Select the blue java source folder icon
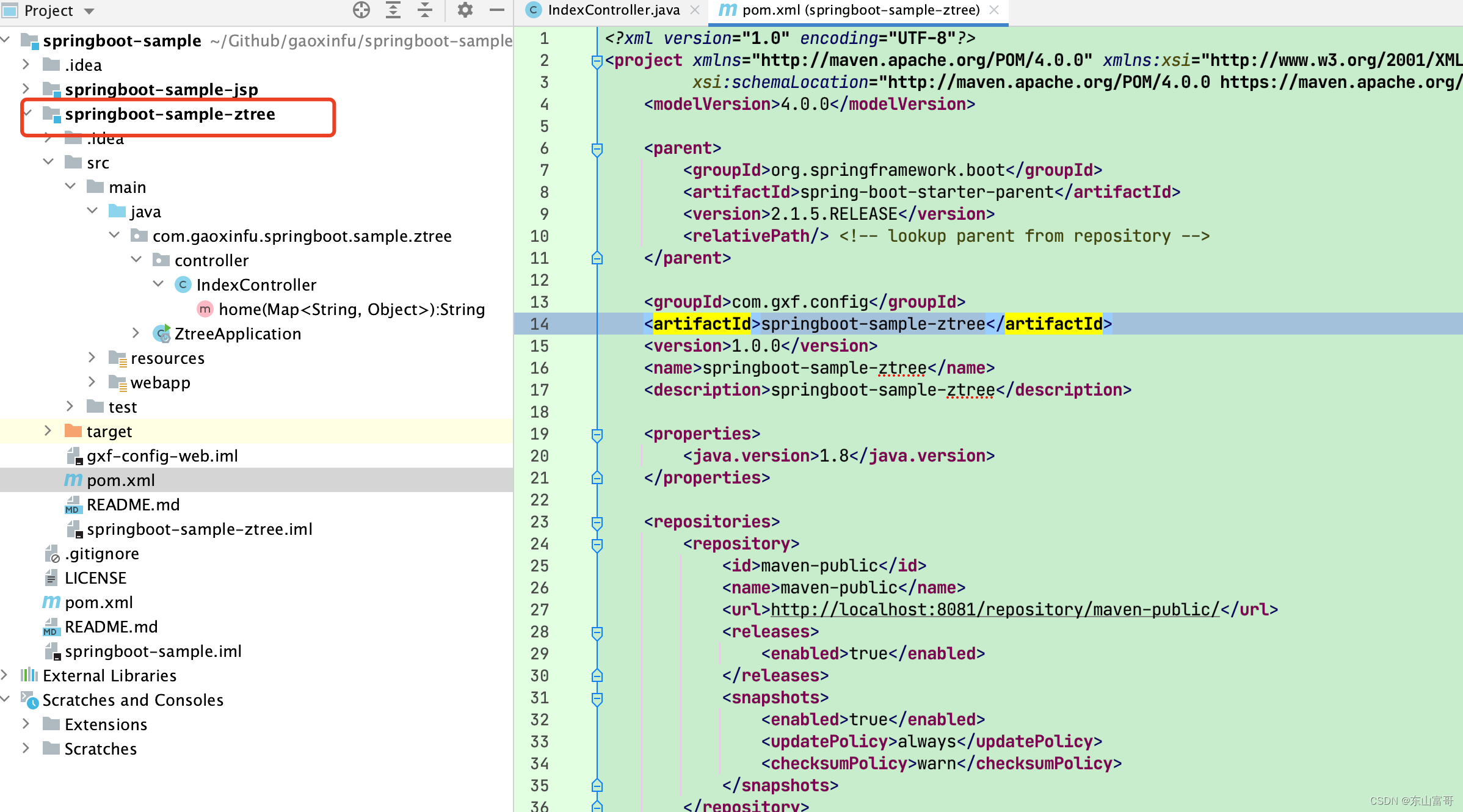Screen dimensions: 1463x812 (117, 211)
